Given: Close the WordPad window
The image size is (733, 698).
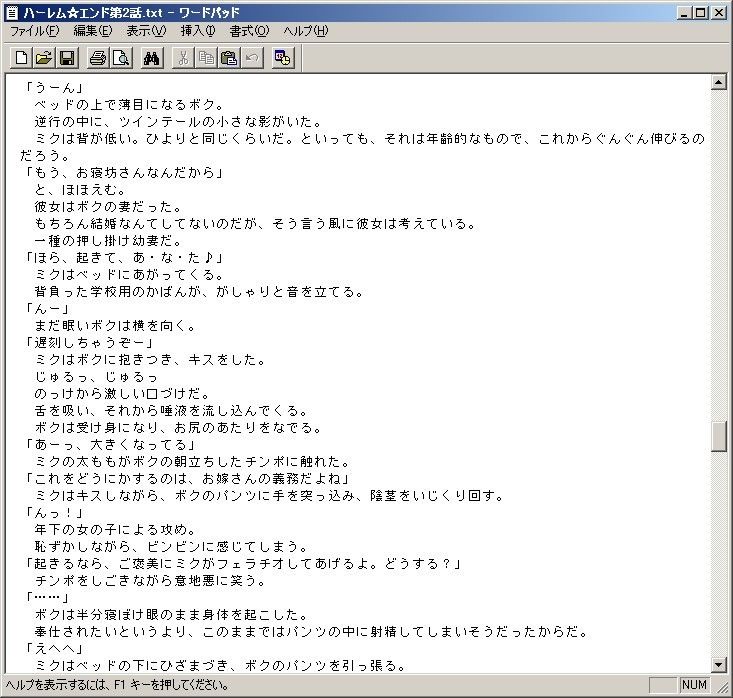Looking at the screenshot, I should coord(719,13).
